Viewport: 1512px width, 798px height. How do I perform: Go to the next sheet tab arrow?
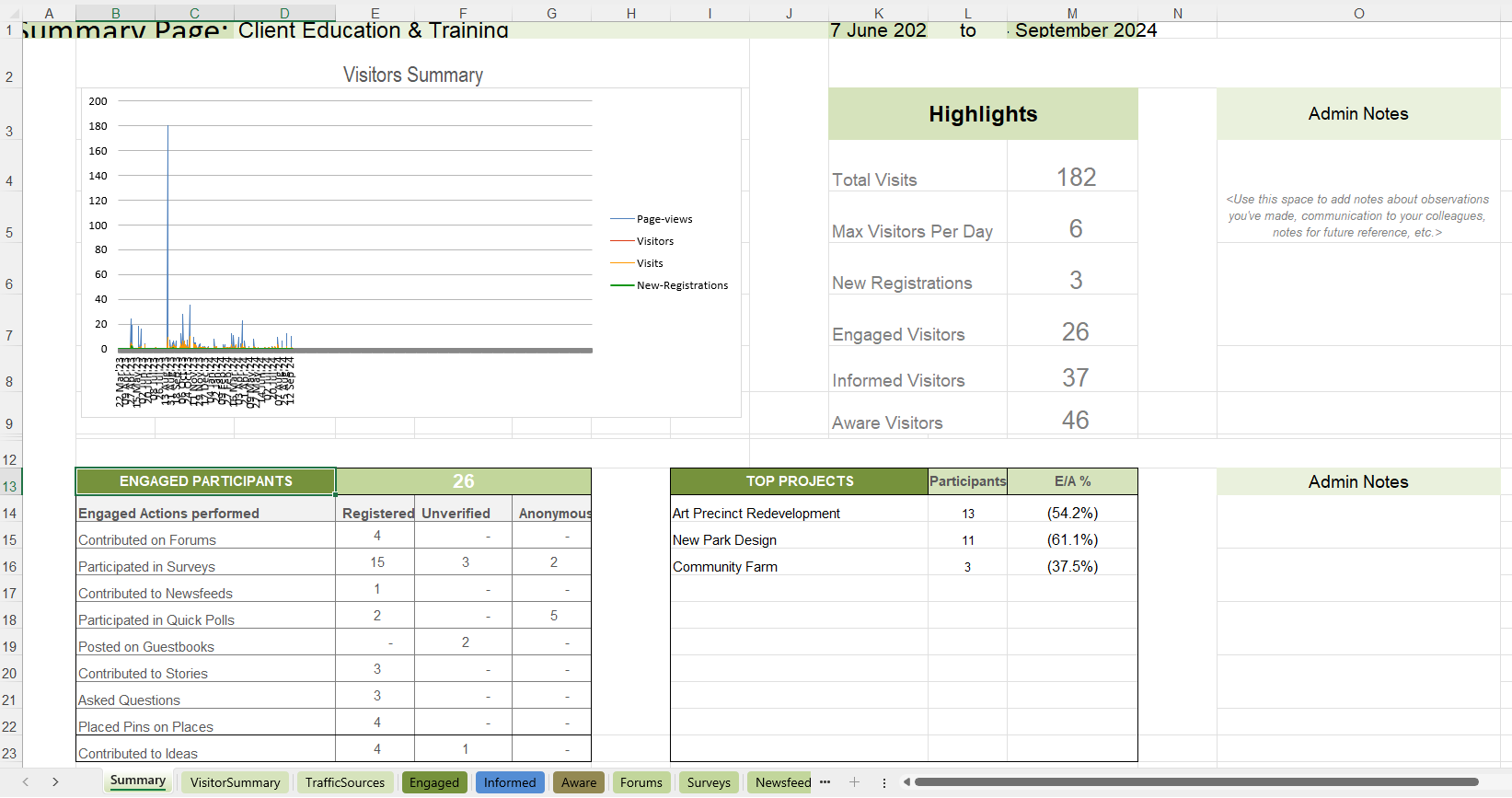coord(55,782)
